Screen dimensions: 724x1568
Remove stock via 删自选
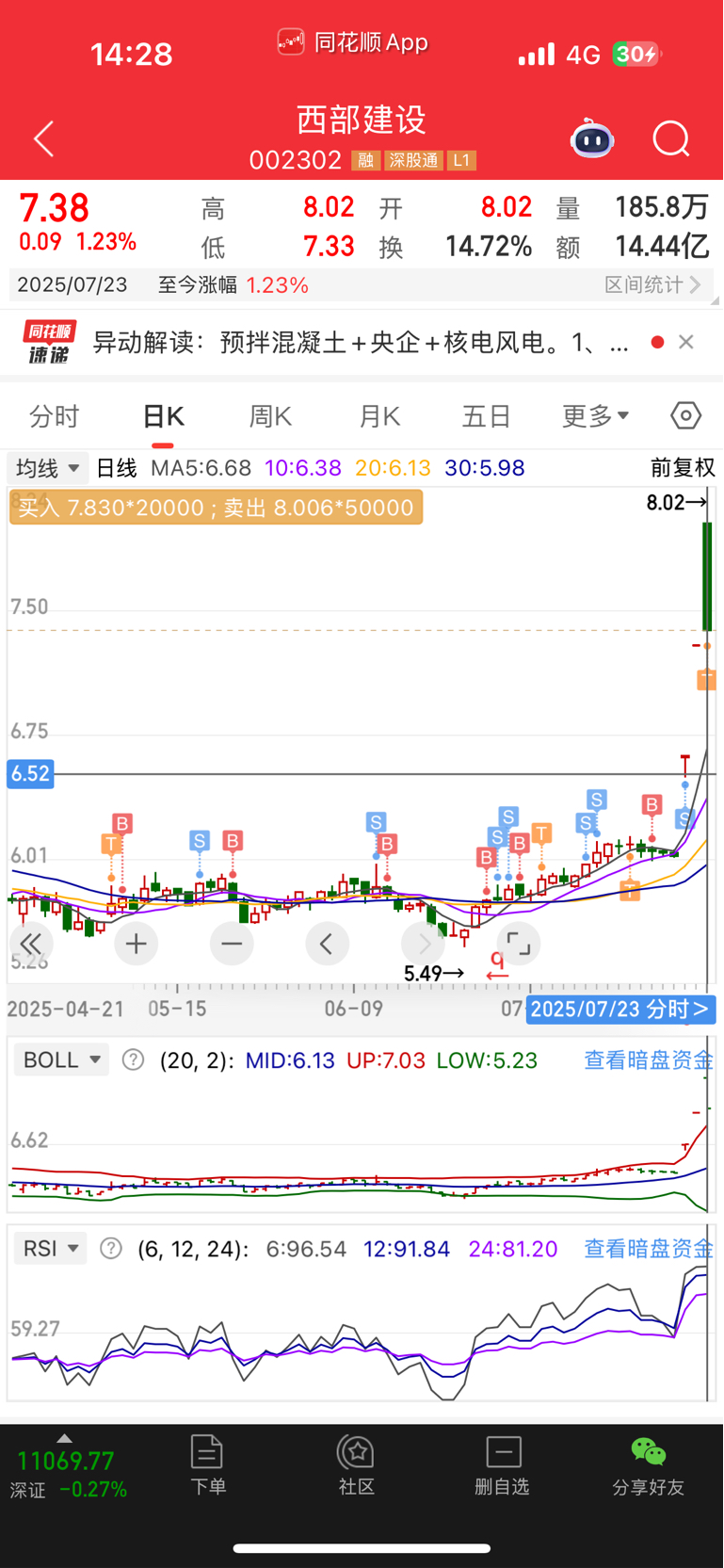pos(503,1465)
